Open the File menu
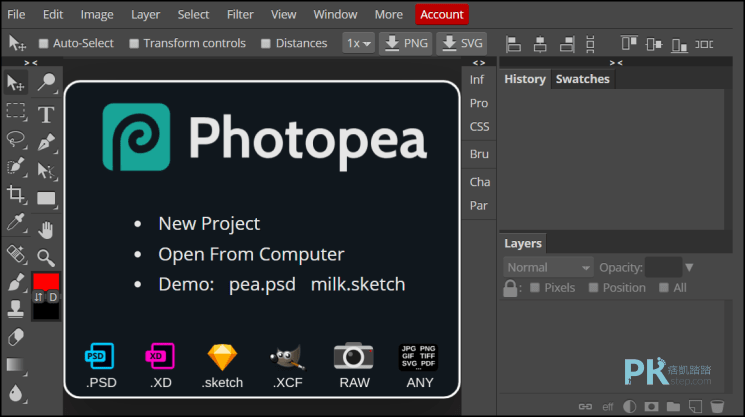The width and height of the screenshot is (745, 417). pyautogui.click(x=16, y=15)
